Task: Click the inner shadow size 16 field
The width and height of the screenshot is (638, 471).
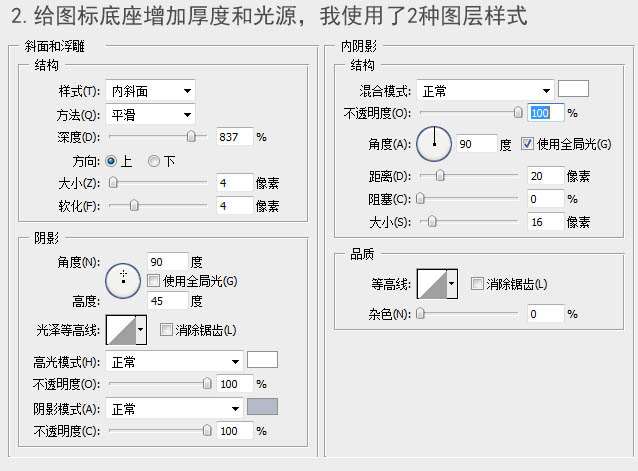Action: pos(546,222)
